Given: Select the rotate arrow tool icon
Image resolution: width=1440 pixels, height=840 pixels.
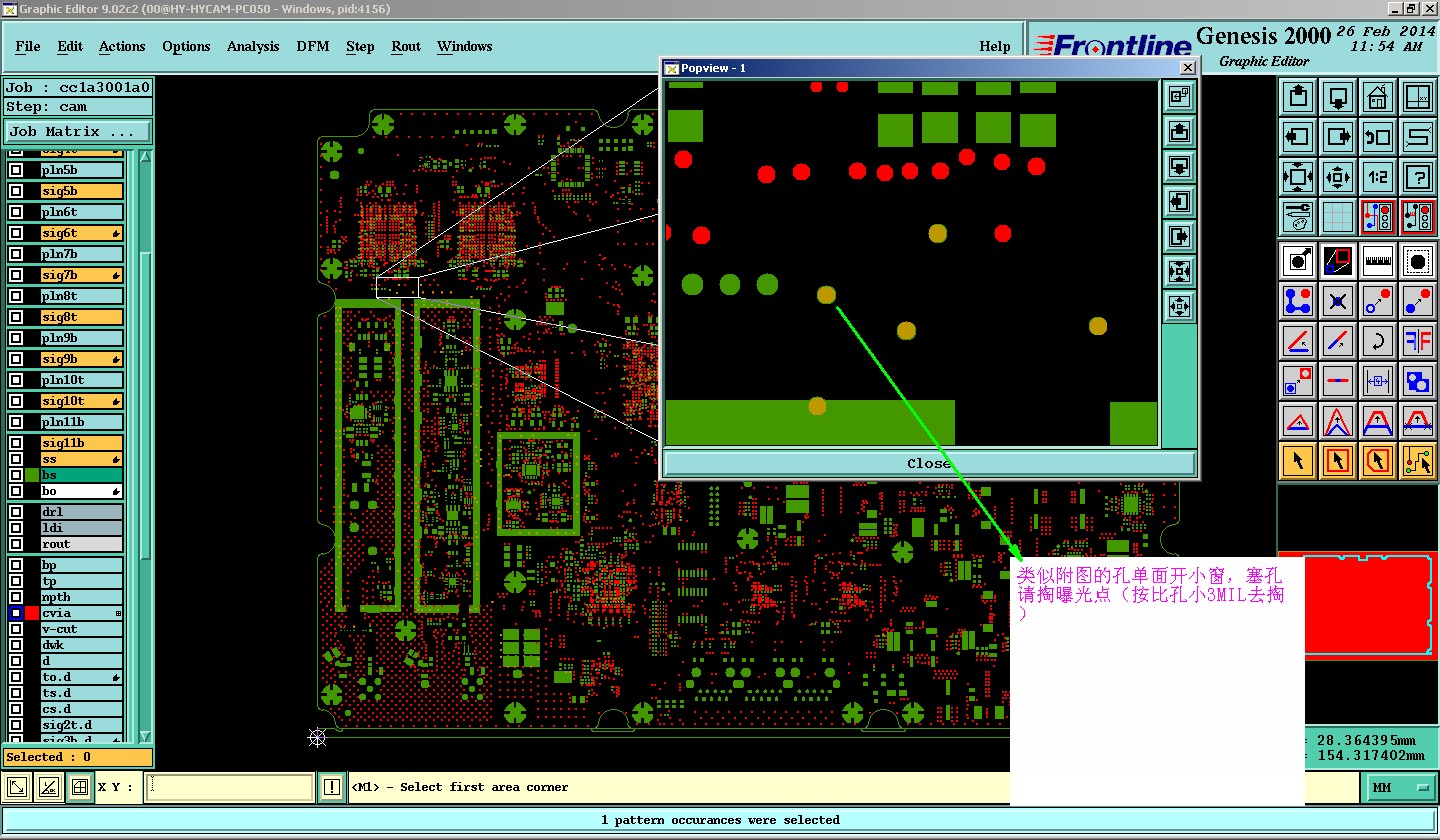Looking at the screenshot, I should pyautogui.click(x=1378, y=342).
